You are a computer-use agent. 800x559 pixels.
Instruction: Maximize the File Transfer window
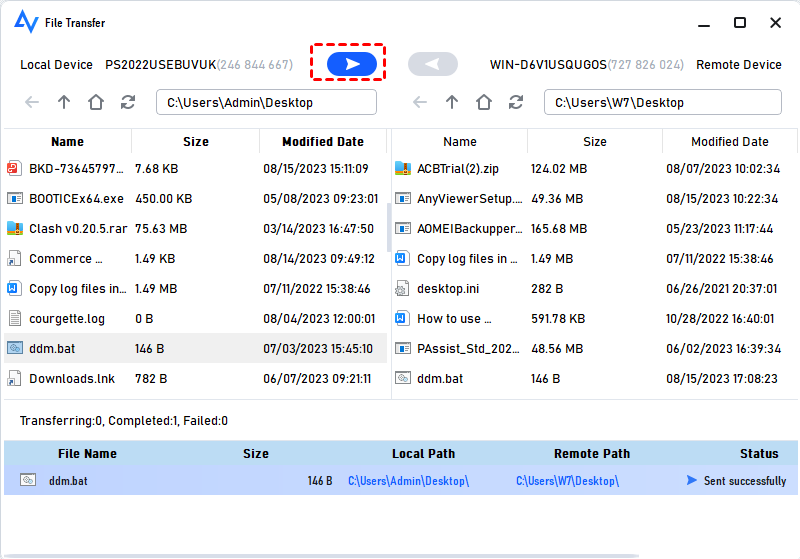(740, 23)
